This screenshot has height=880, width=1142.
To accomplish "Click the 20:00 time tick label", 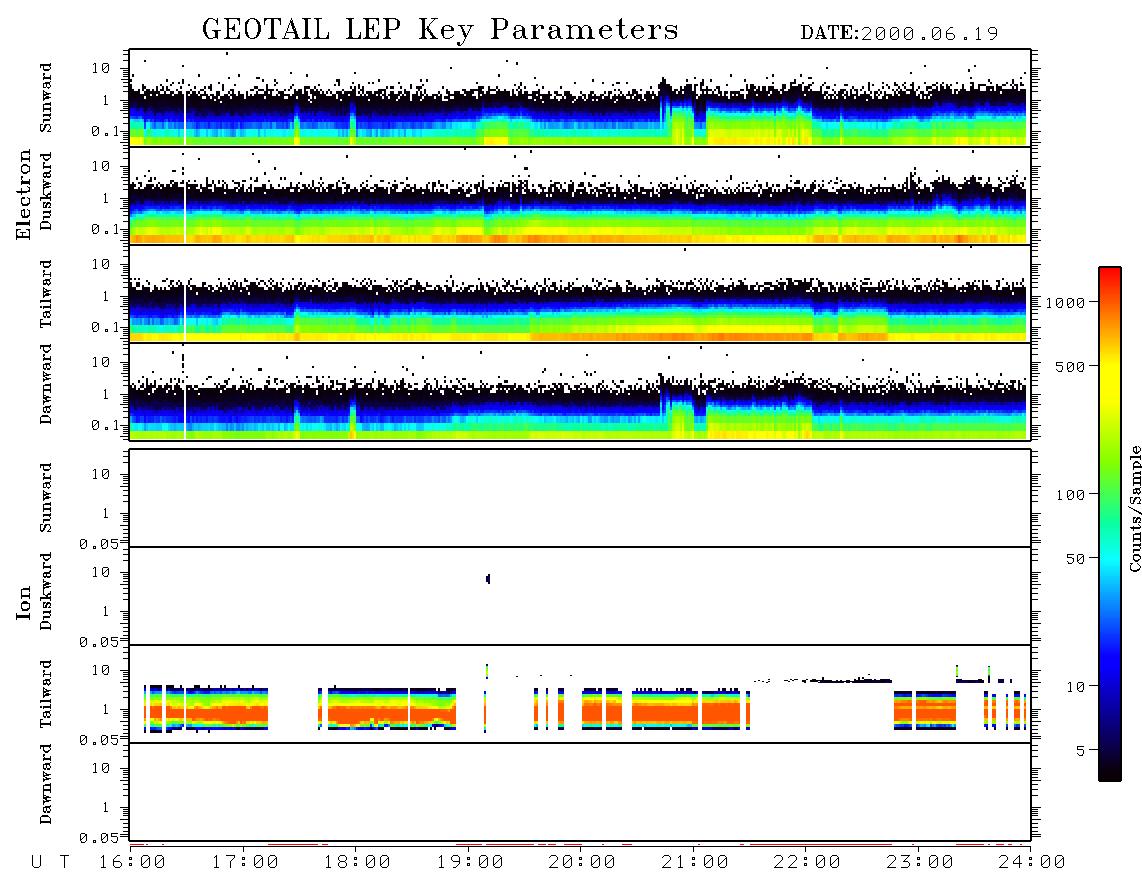I will click(x=583, y=862).
